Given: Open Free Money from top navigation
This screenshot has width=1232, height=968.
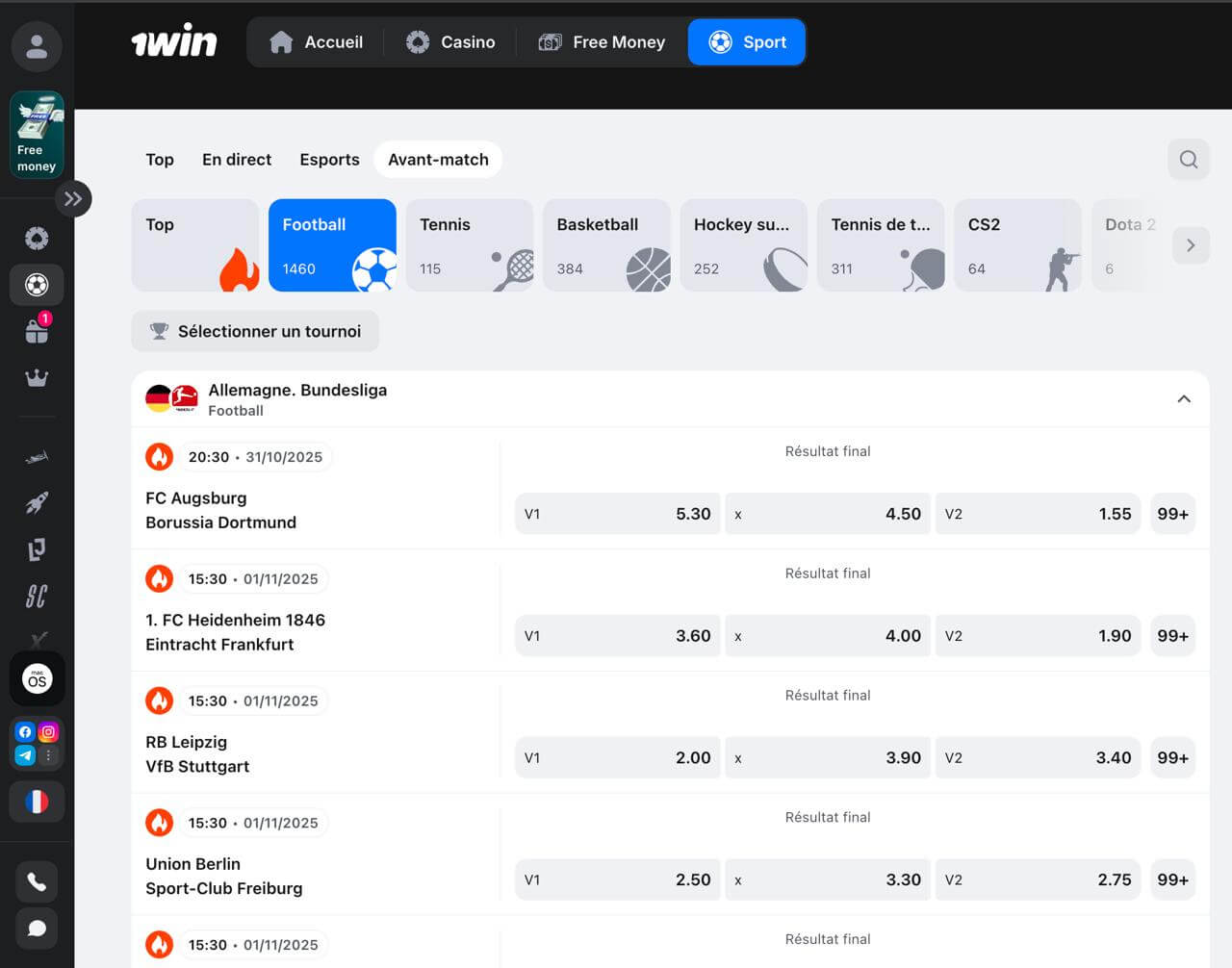Looking at the screenshot, I should point(602,41).
